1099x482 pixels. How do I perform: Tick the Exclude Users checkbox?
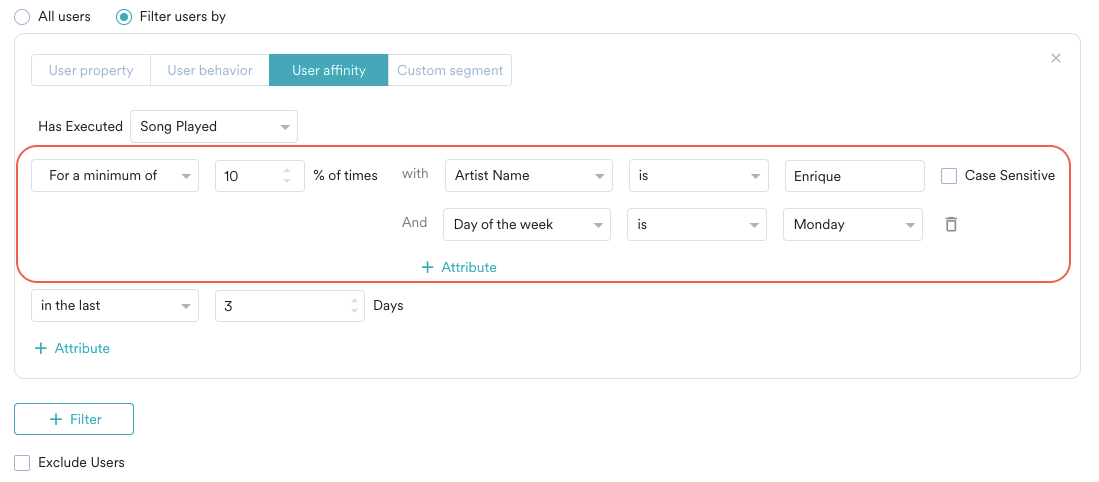click(22, 463)
